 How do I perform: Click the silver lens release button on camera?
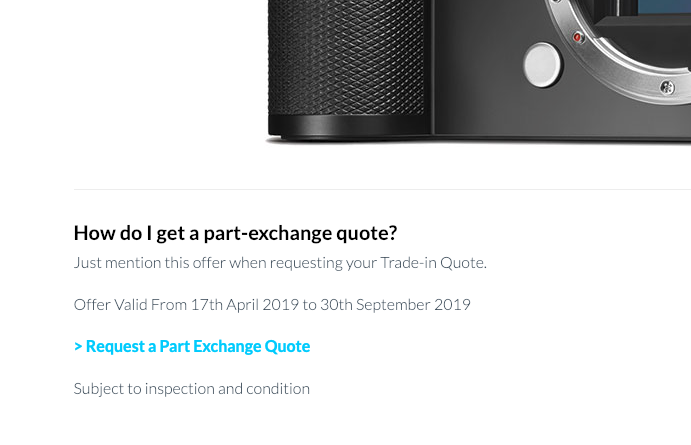pos(542,64)
